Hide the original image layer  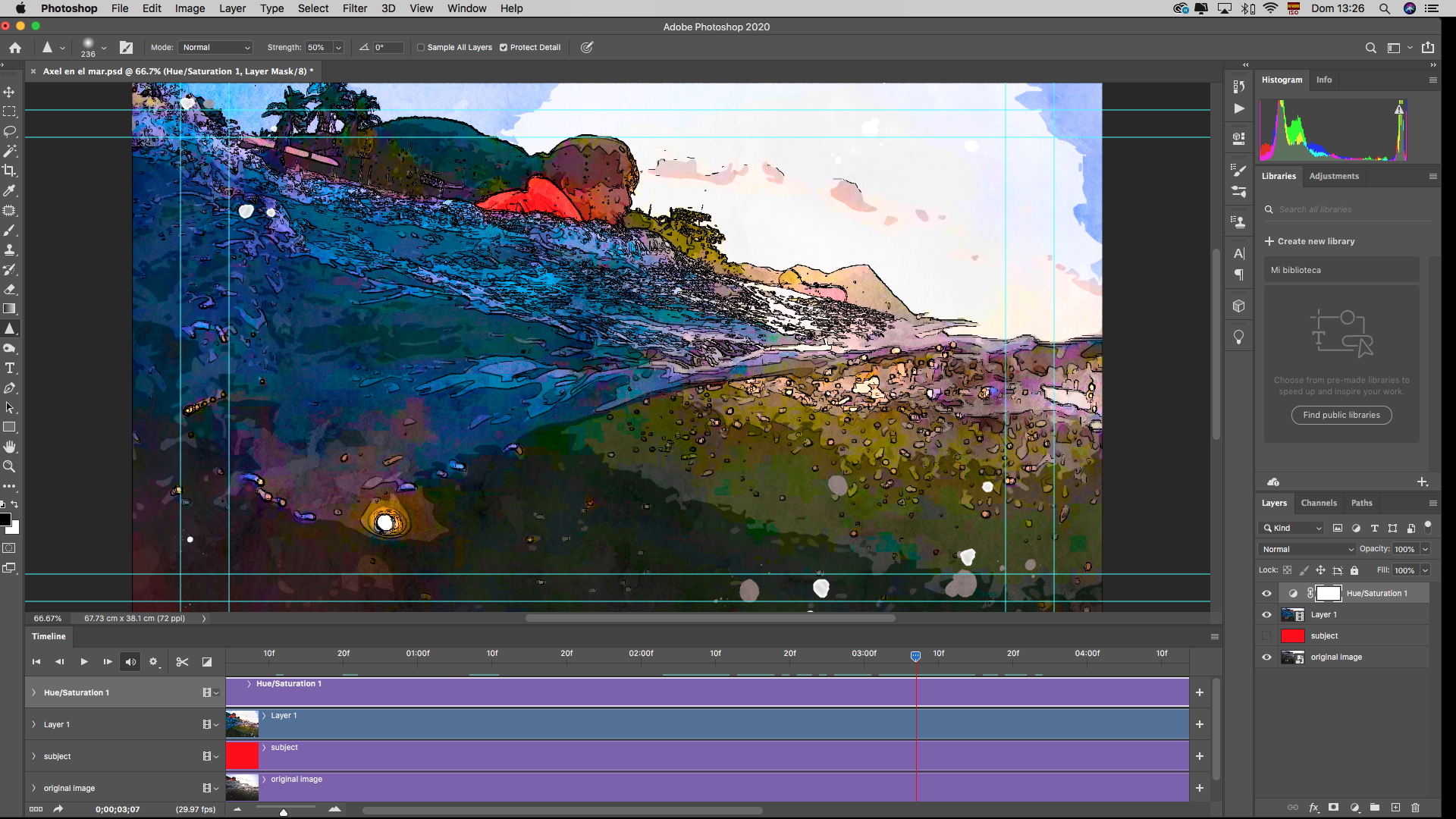1266,657
